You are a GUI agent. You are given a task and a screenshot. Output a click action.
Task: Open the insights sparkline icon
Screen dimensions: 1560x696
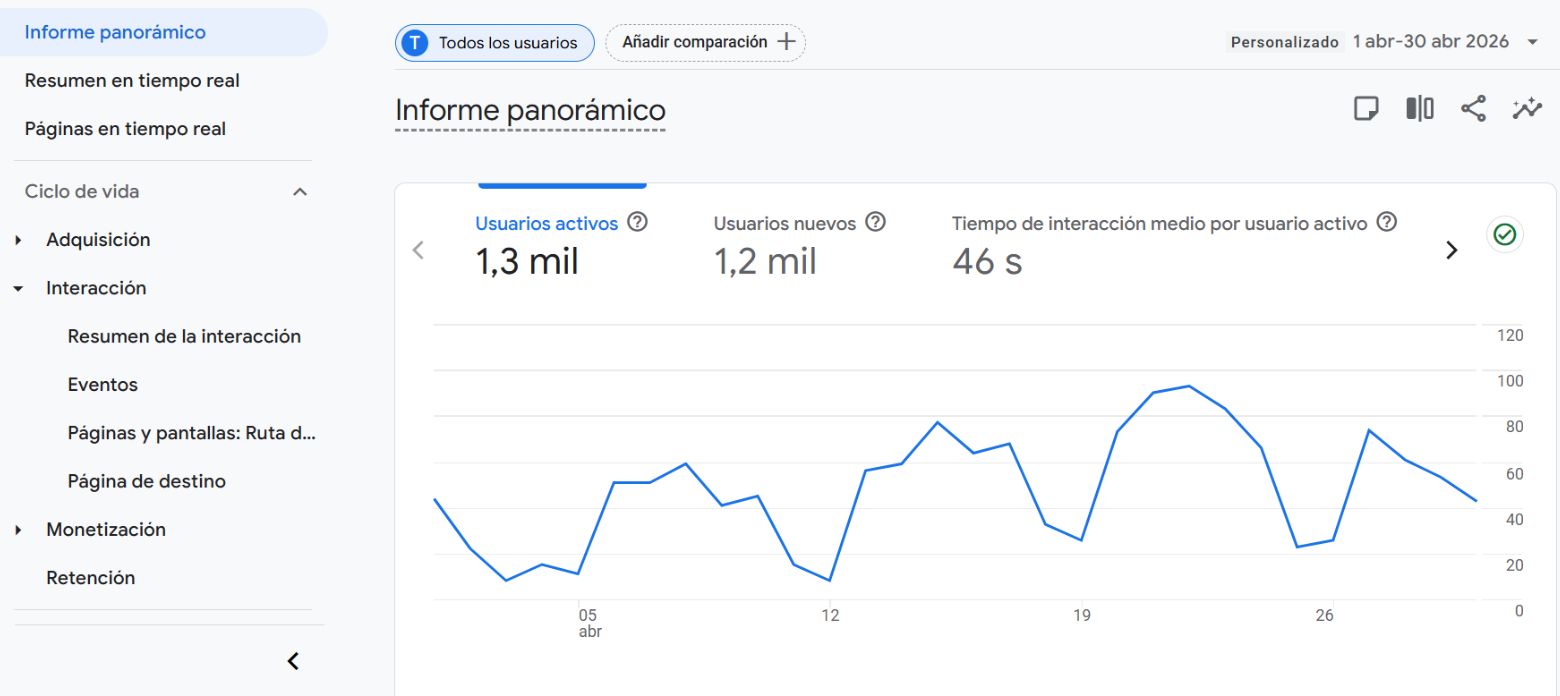point(1527,108)
